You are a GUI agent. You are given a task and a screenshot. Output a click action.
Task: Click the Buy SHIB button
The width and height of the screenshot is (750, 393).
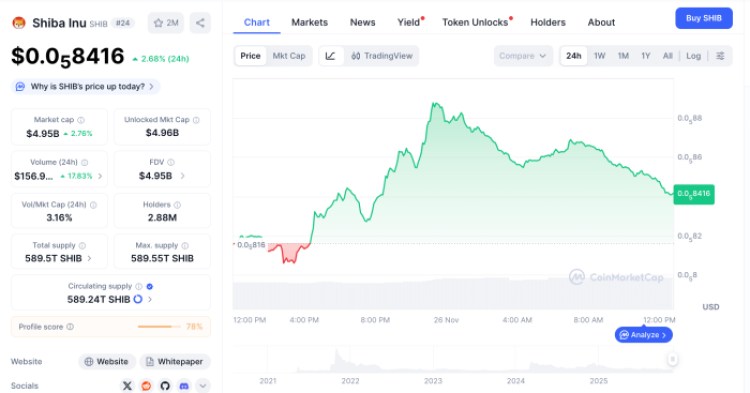[x=704, y=18]
